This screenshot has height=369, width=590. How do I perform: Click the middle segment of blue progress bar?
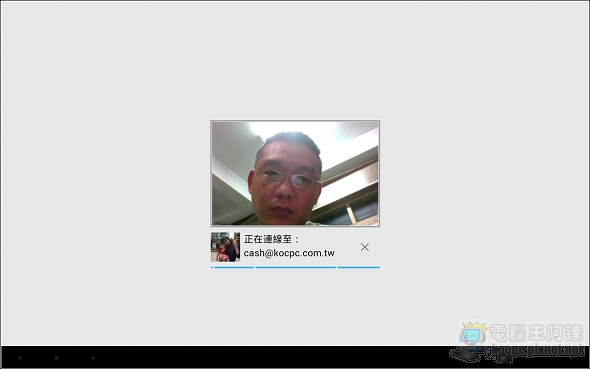tap(296, 267)
